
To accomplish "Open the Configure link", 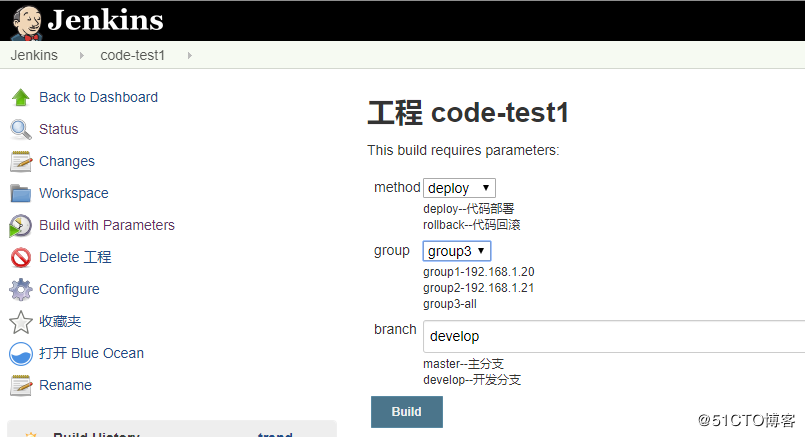I will point(69,289).
